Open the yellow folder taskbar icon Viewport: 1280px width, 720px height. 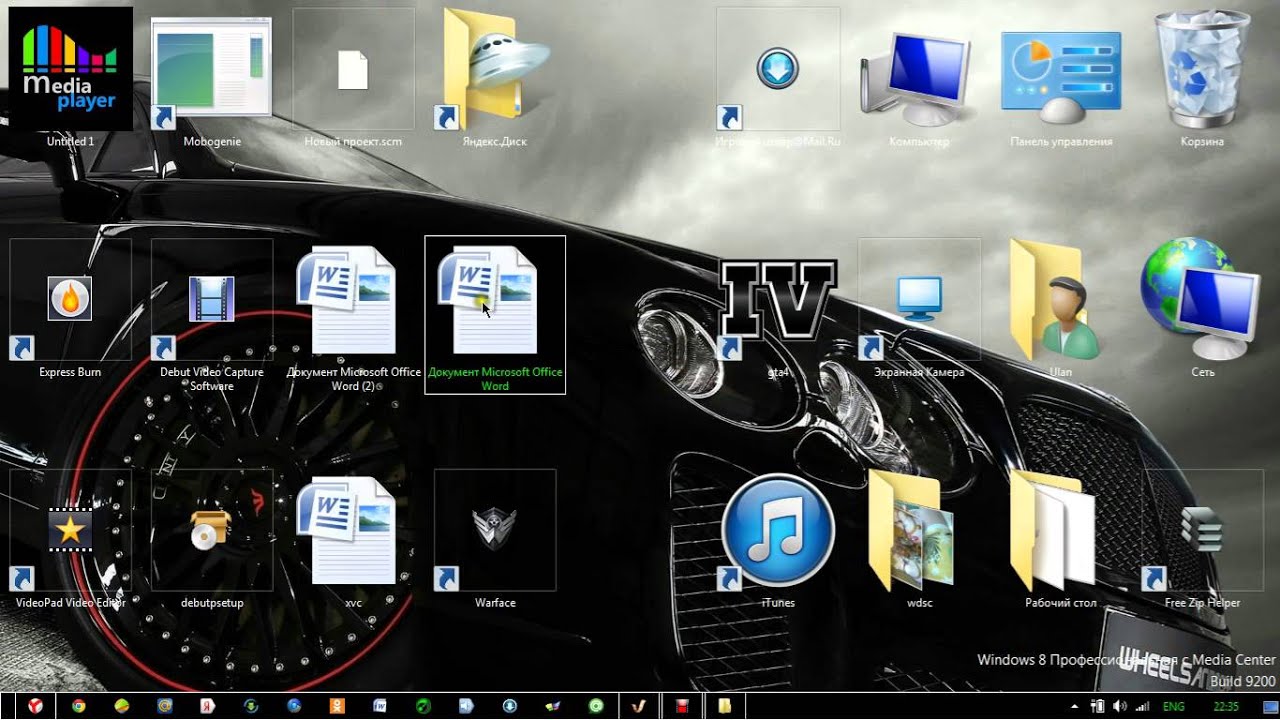coord(724,706)
